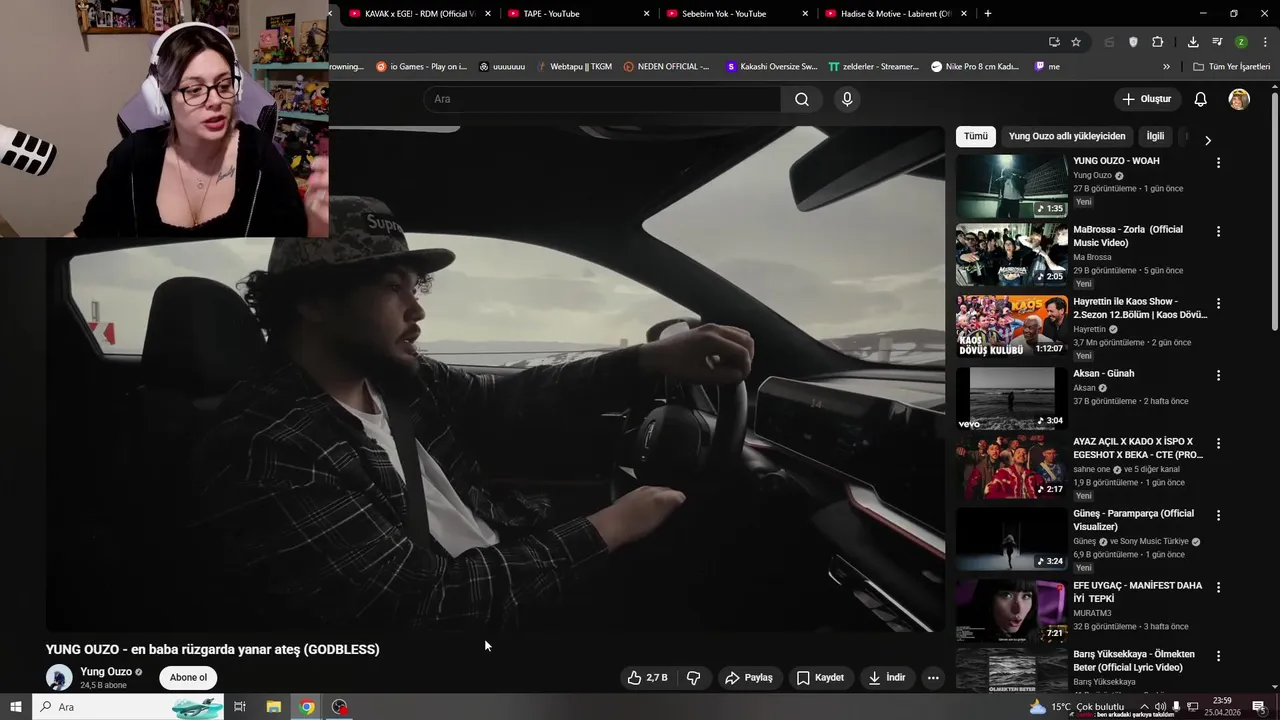Click the Paylaş share button
Screen dimensions: 1280x720
[748, 677]
